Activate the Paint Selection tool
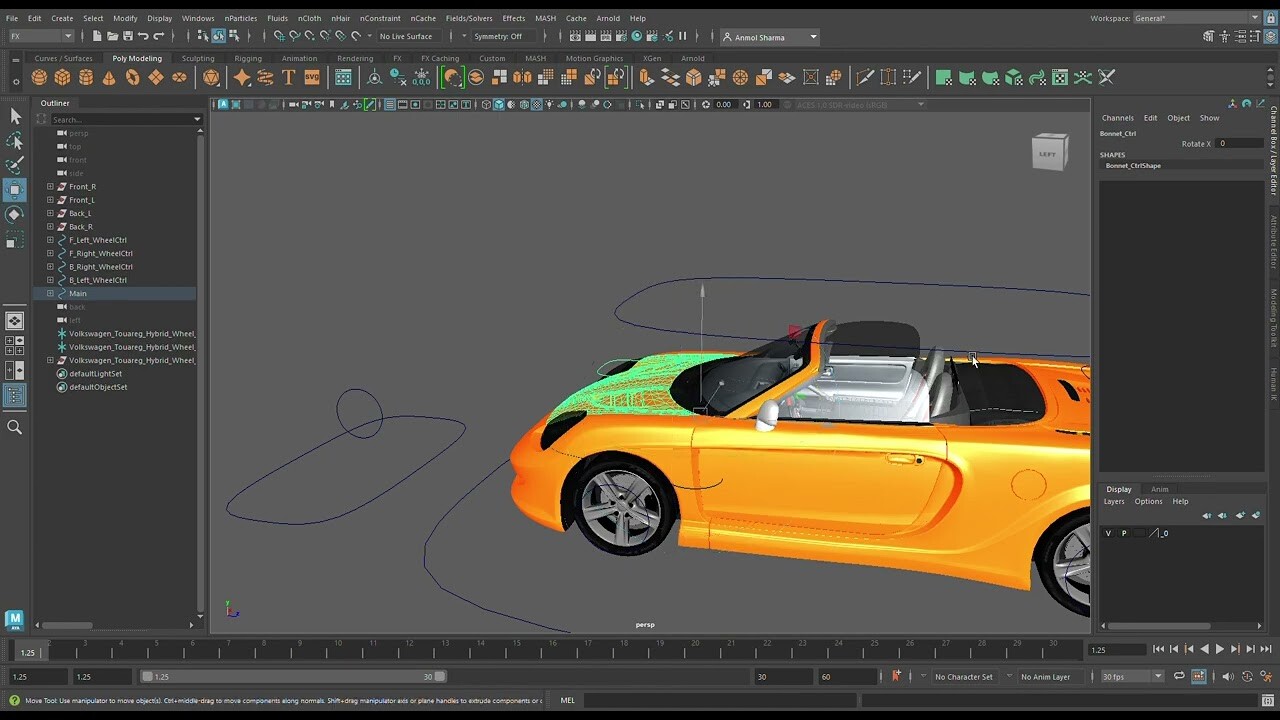The height and width of the screenshot is (720, 1280). tap(15, 165)
